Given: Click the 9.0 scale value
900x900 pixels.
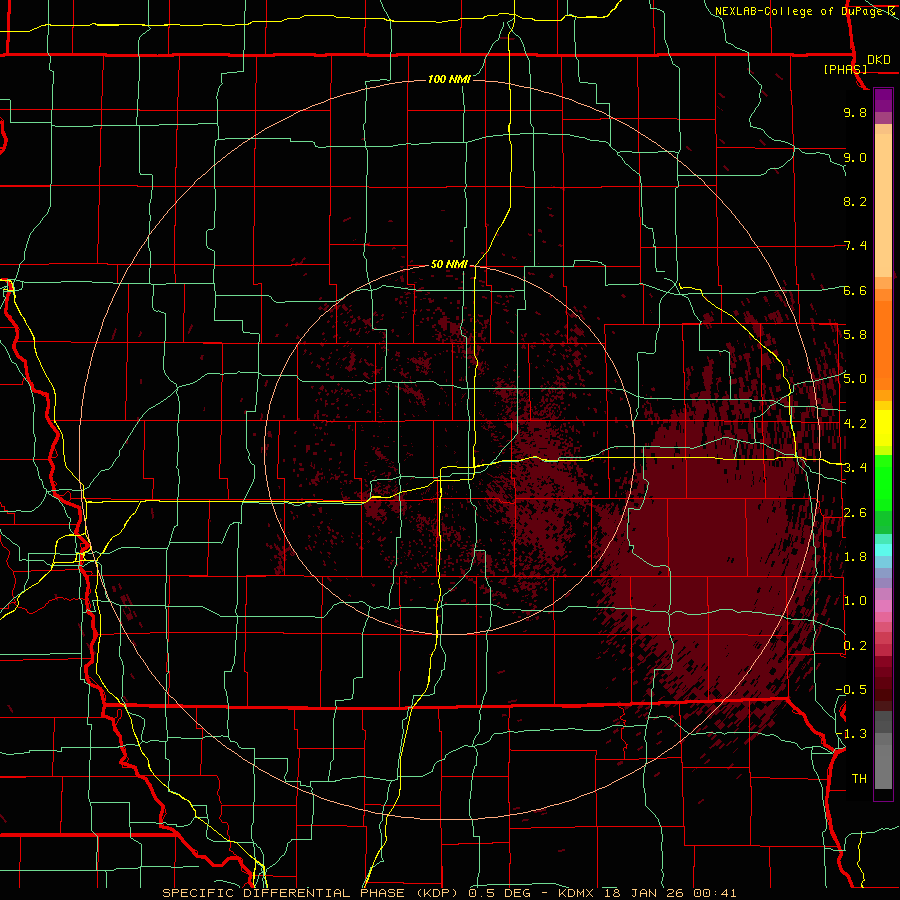Looking at the screenshot, I should pyautogui.click(x=855, y=157).
